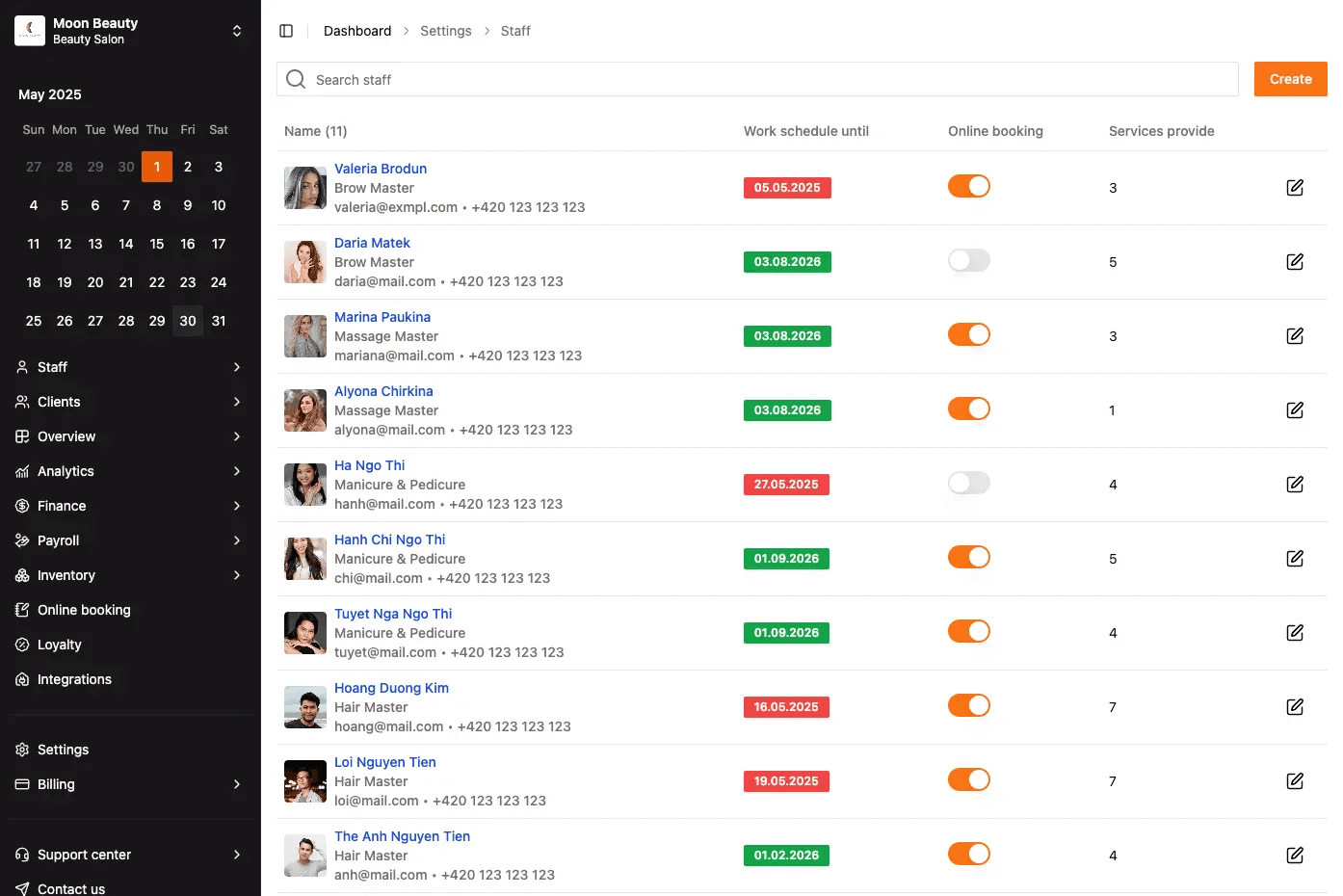Click the Integrations icon in sidebar
The height and width of the screenshot is (896, 1343).
(22, 679)
